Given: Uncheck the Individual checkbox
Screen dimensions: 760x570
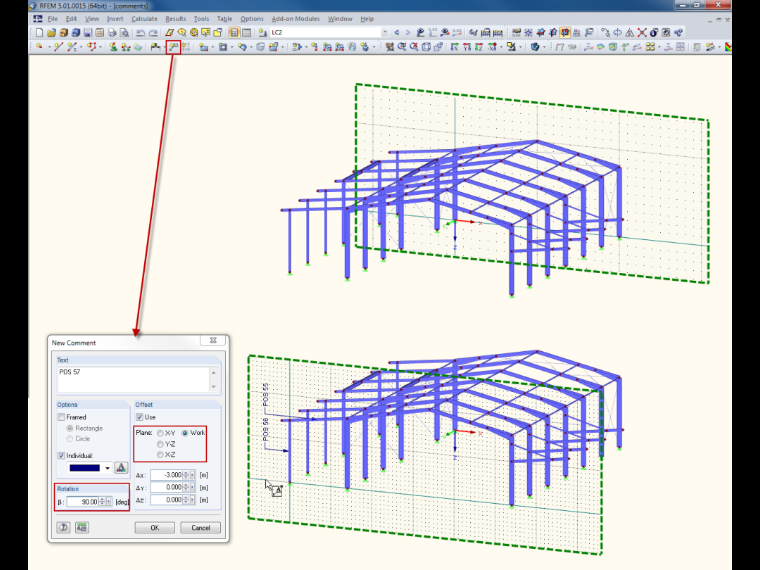Looking at the screenshot, I should point(62,456).
